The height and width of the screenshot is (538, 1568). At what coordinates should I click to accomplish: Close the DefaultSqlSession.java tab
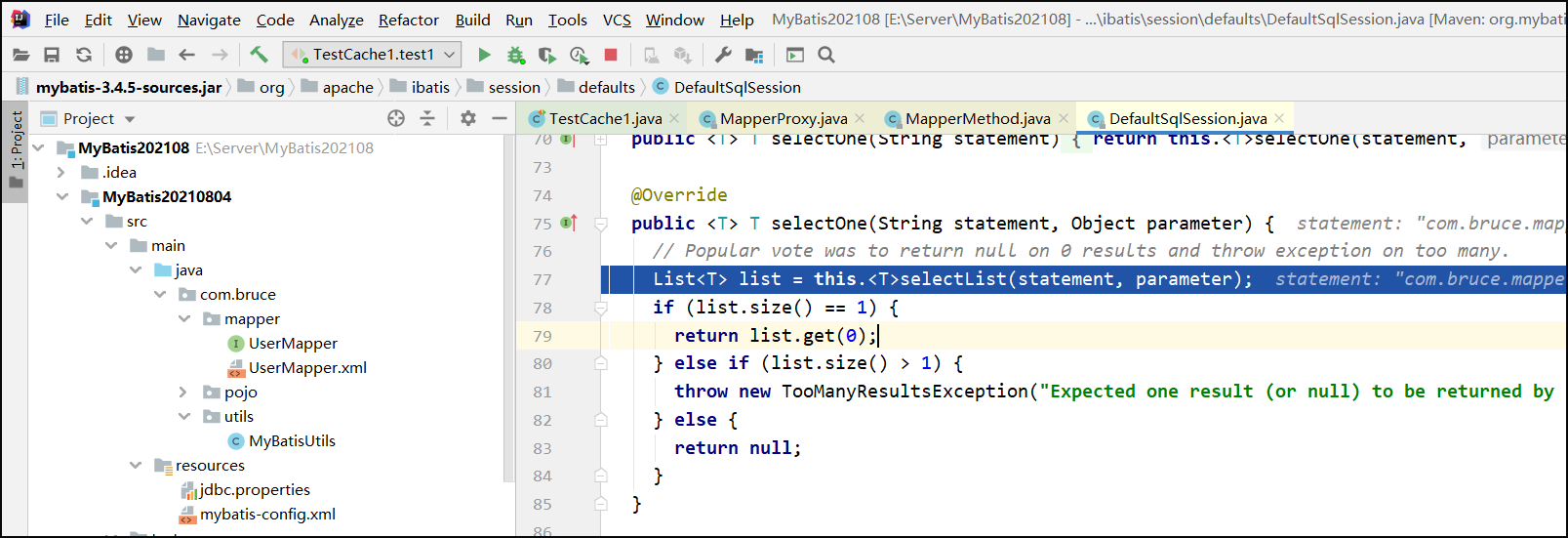tap(1279, 118)
